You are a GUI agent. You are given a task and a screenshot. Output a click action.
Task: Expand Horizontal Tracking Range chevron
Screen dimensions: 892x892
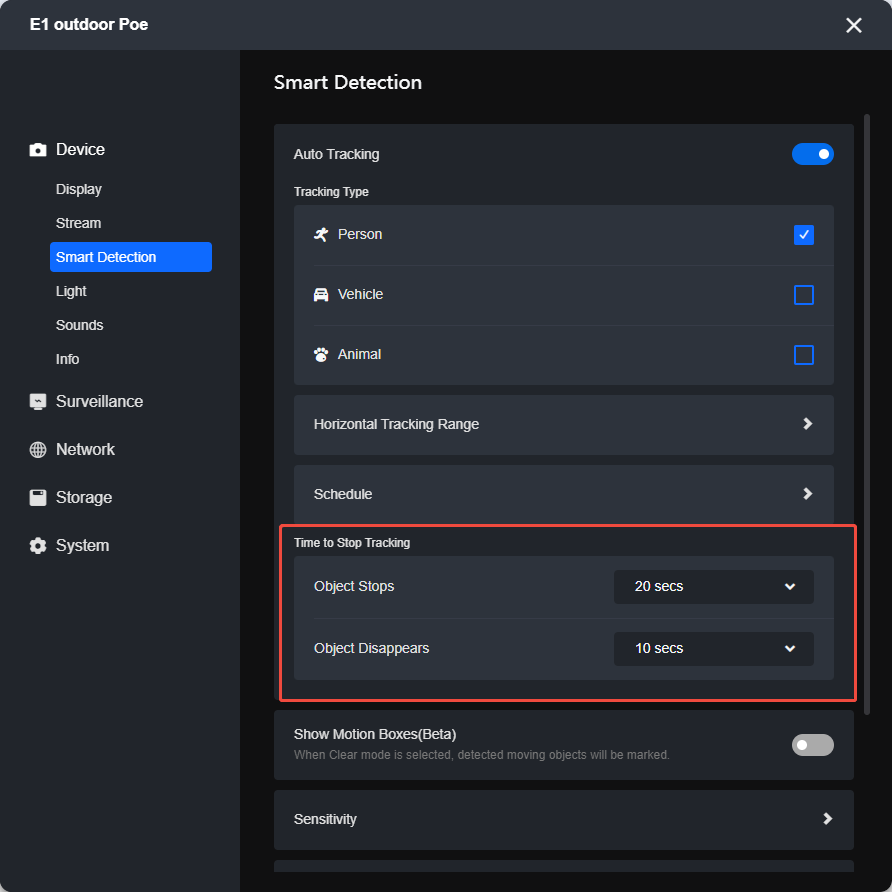pyautogui.click(x=807, y=424)
